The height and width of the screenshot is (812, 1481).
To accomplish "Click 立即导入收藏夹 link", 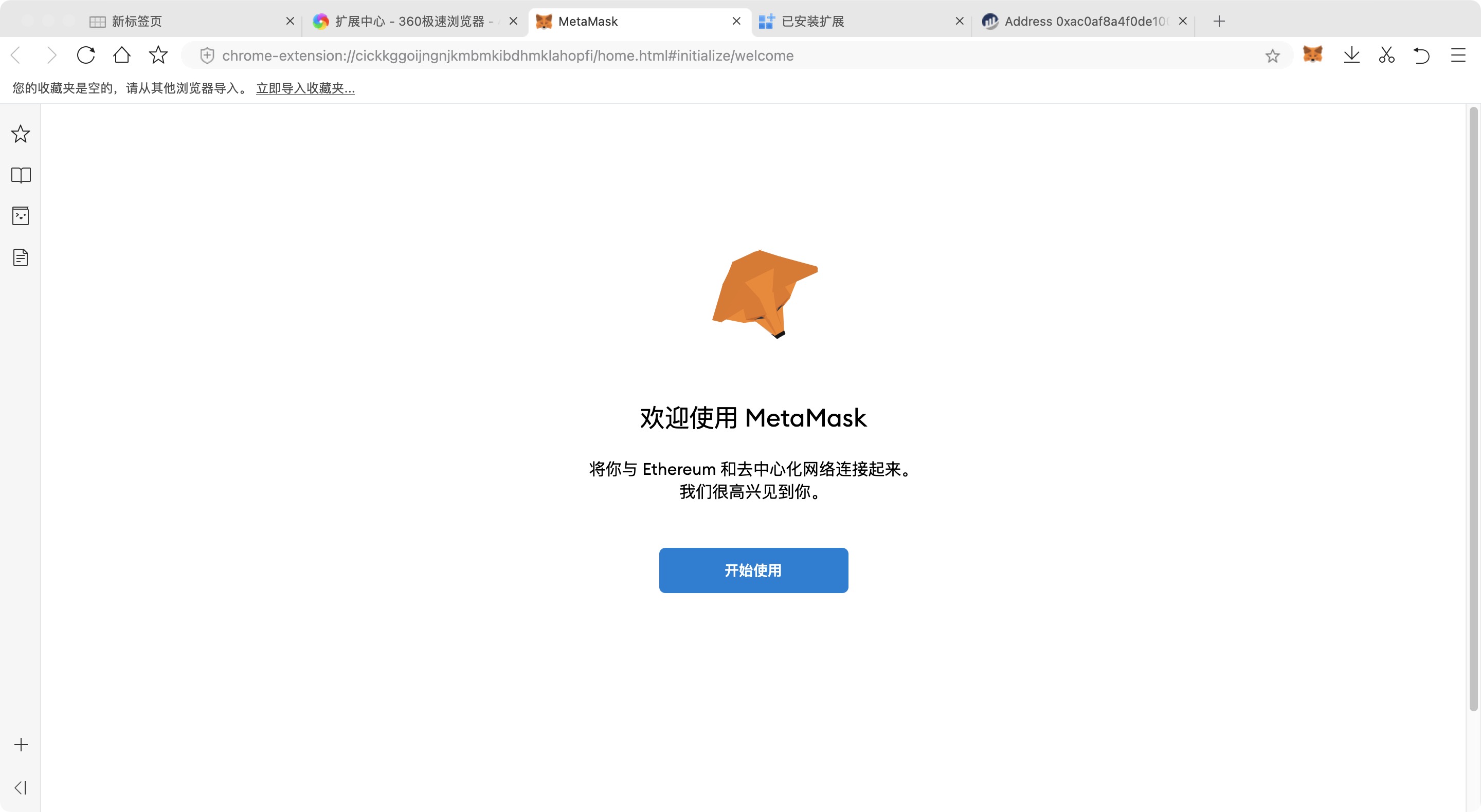I will (305, 88).
